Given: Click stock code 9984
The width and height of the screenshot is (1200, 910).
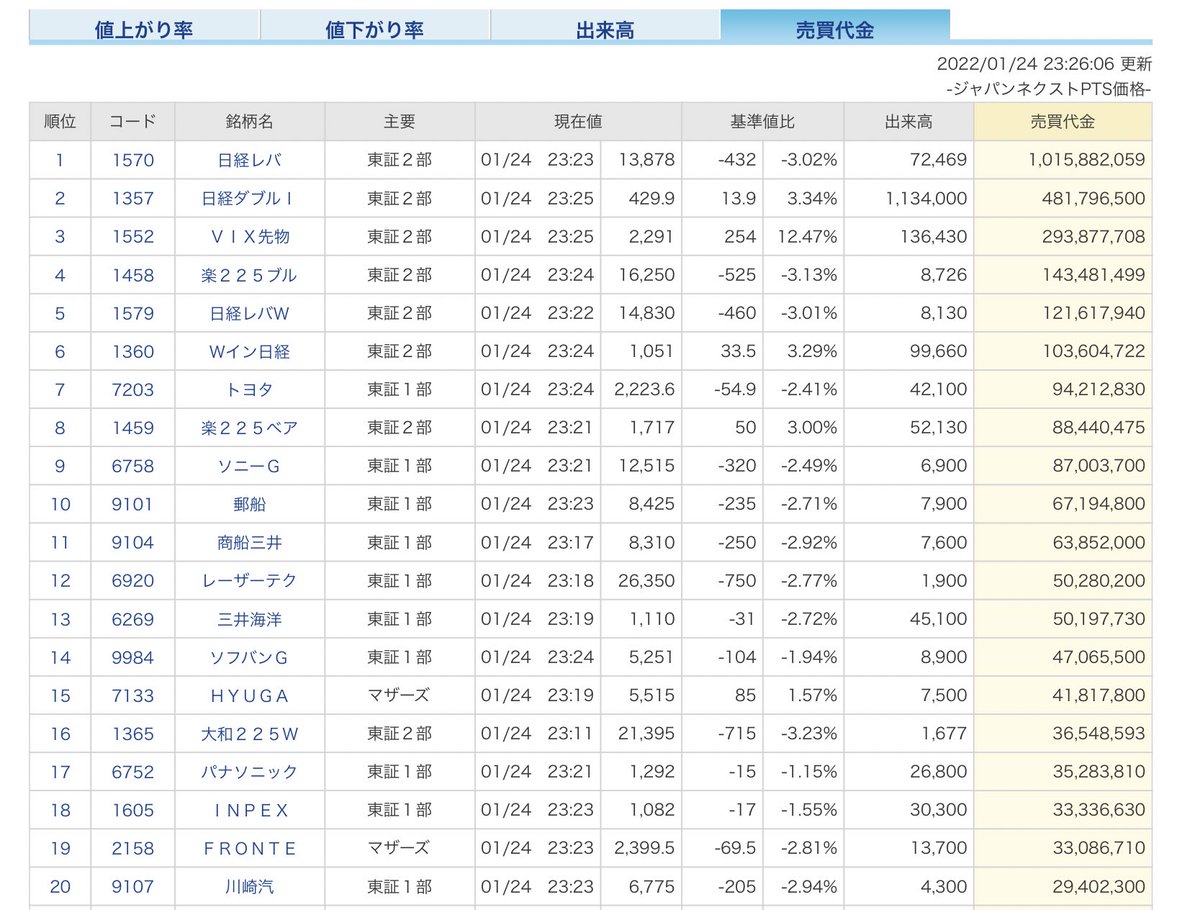Looking at the screenshot, I should (133, 657).
